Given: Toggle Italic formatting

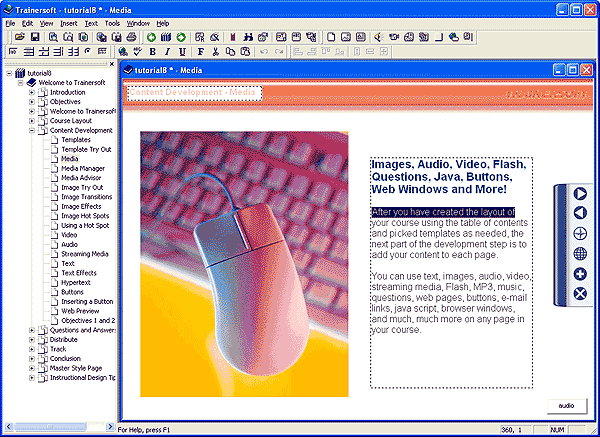Looking at the screenshot, I should (x=167, y=52).
